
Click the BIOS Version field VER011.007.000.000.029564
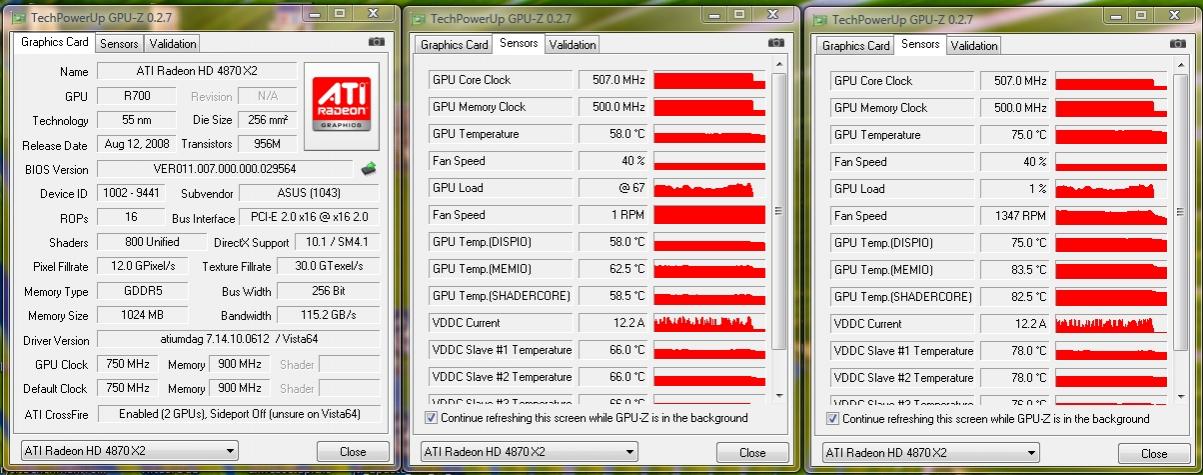click(x=225, y=169)
